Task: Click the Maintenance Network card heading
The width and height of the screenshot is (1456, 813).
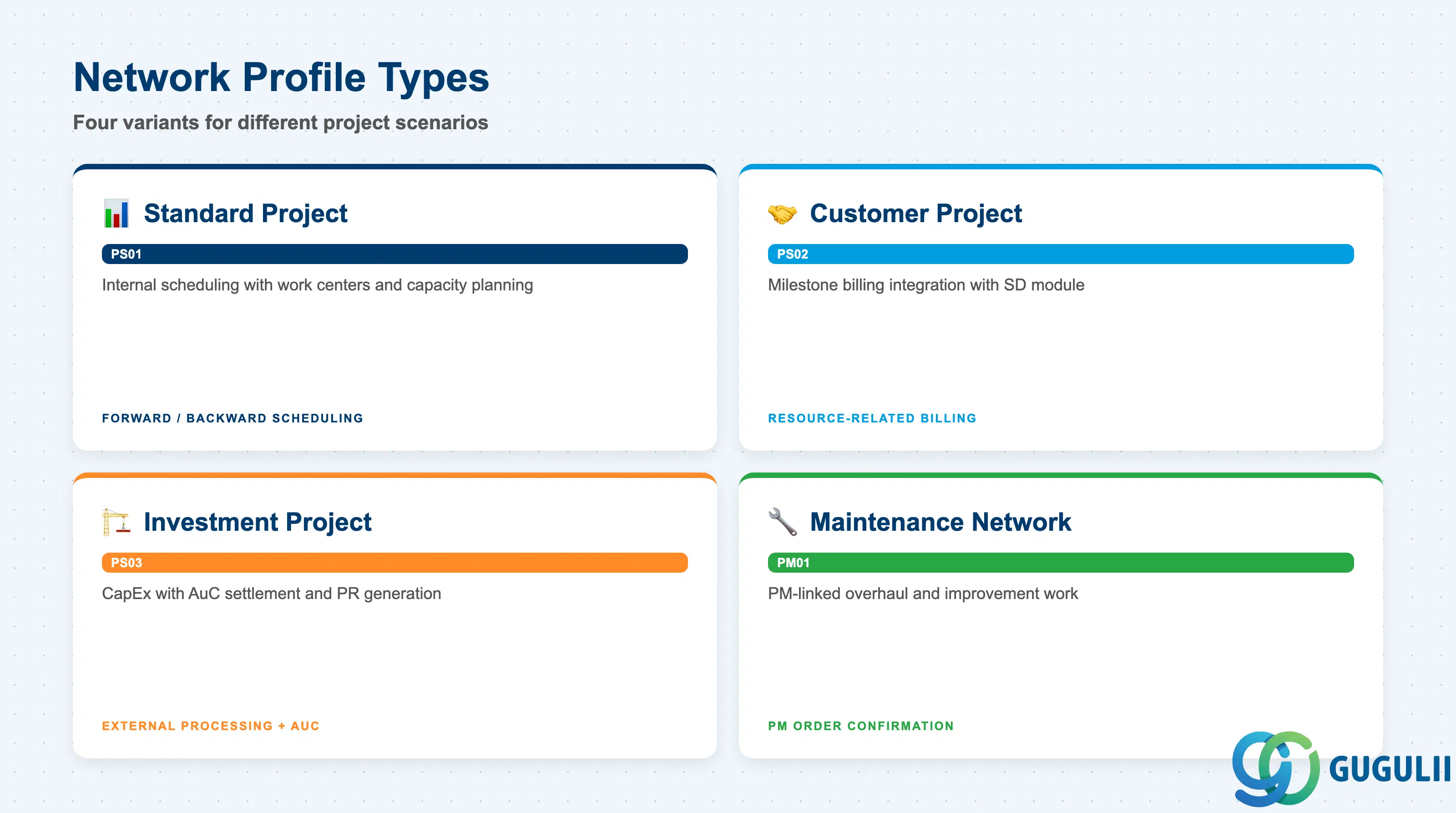Action: click(x=940, y=522)
